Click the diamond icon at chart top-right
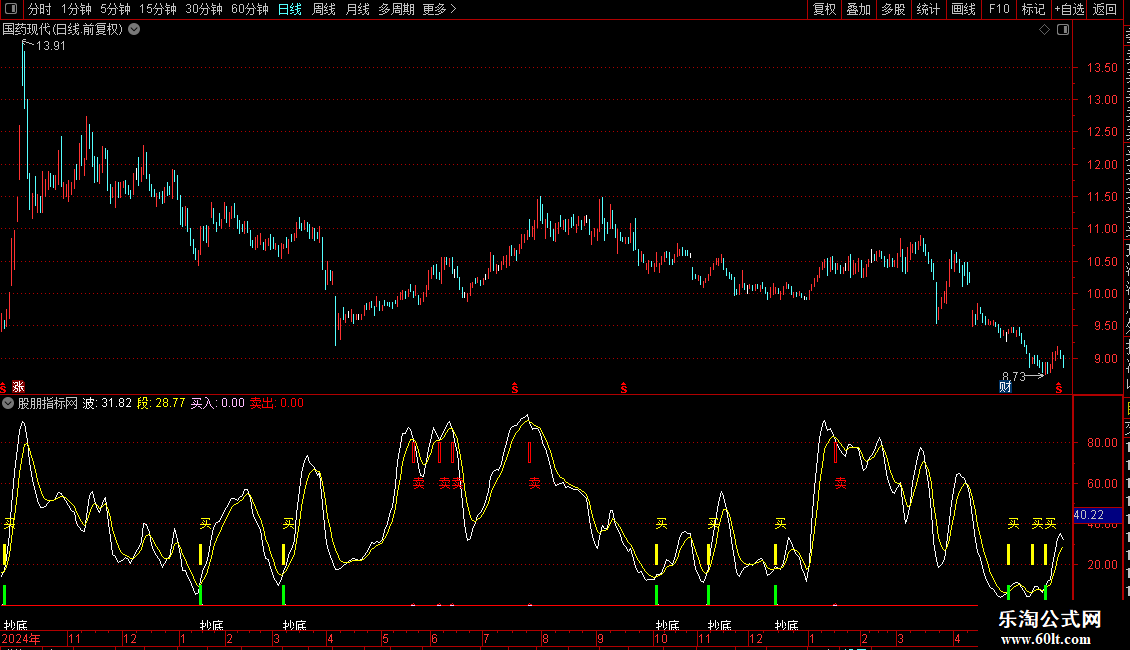The image size is (1130, 650). point(1044,30)
